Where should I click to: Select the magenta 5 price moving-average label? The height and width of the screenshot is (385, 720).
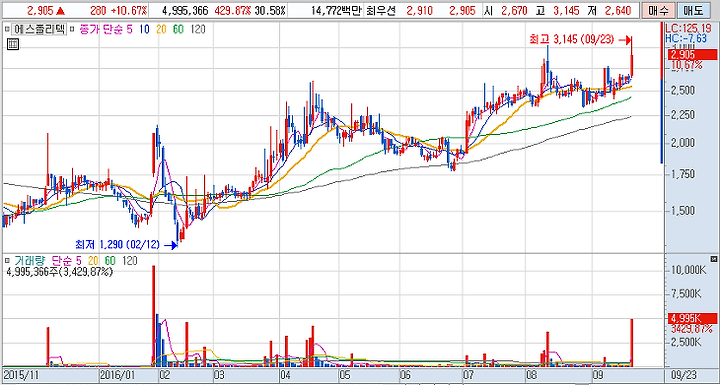tap(129, 30)
